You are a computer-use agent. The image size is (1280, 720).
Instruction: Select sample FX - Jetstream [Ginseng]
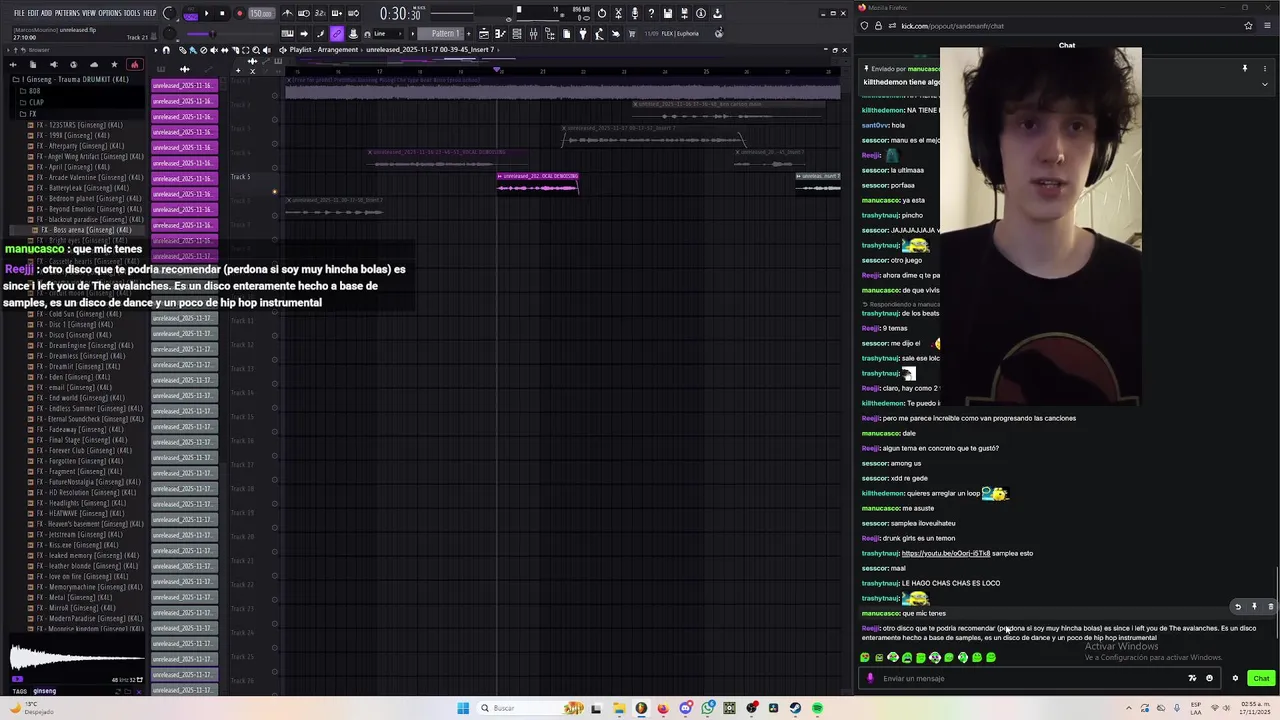coord(79,534)
